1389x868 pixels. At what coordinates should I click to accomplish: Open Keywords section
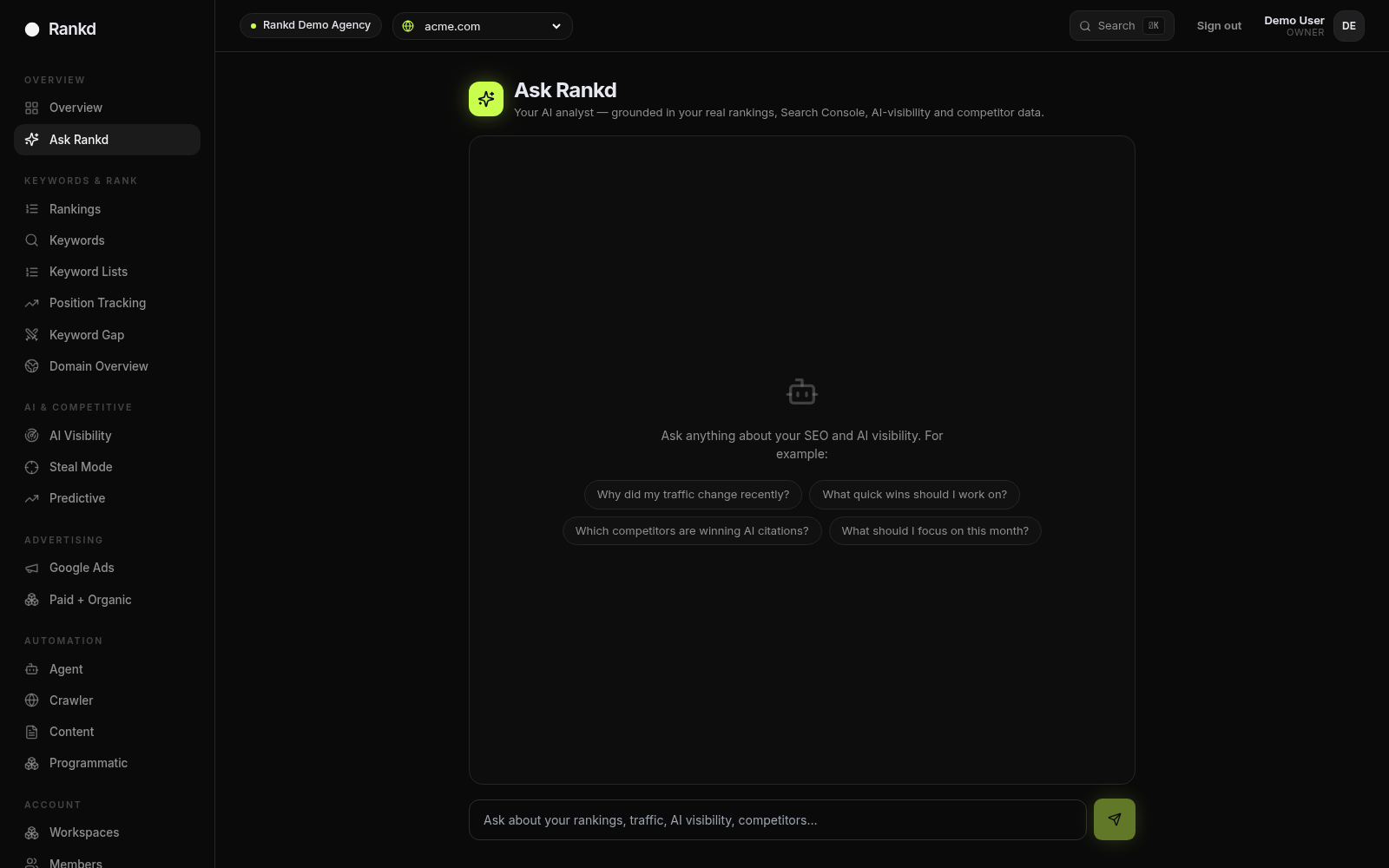pos(107,240)
